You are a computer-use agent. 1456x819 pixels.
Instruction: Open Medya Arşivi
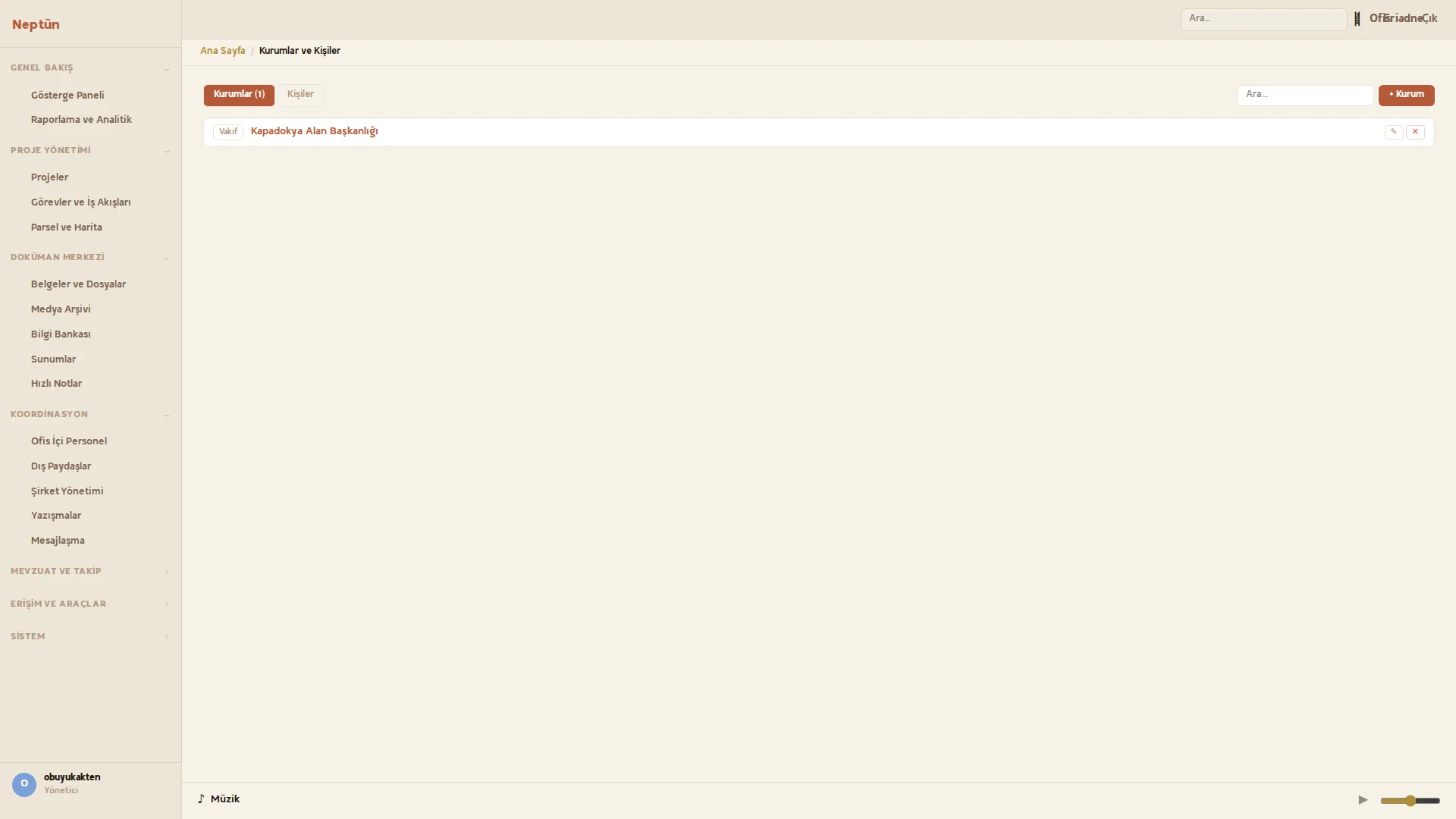[x=61, y=309]
